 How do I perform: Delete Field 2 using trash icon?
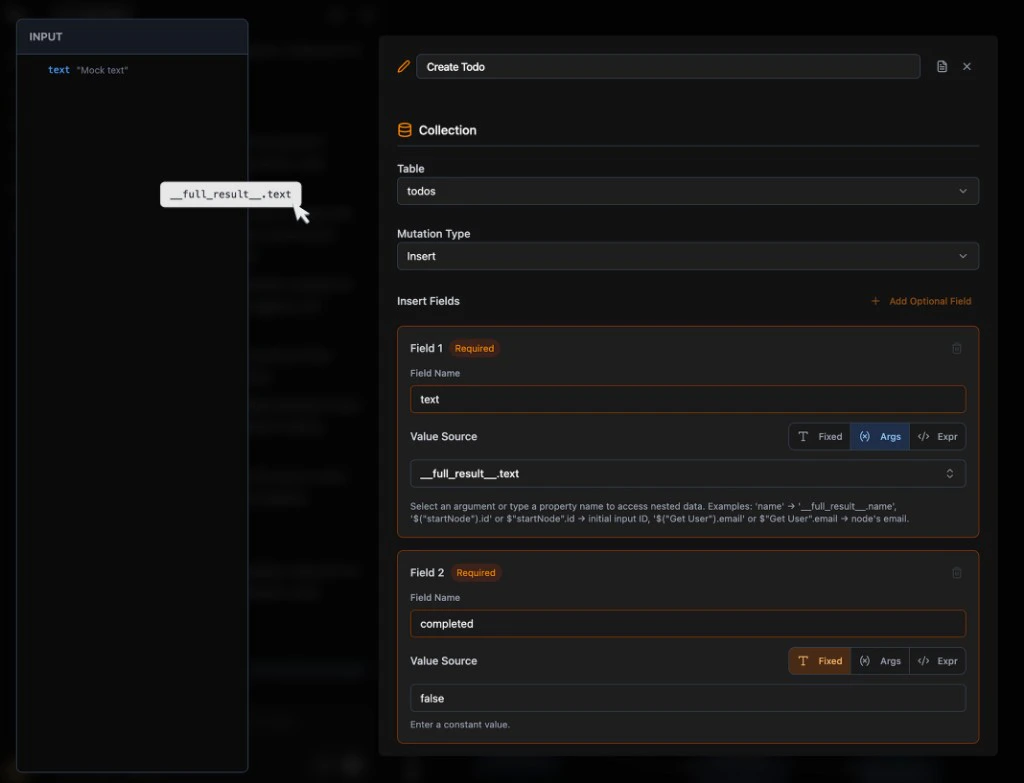coord(957,573)
